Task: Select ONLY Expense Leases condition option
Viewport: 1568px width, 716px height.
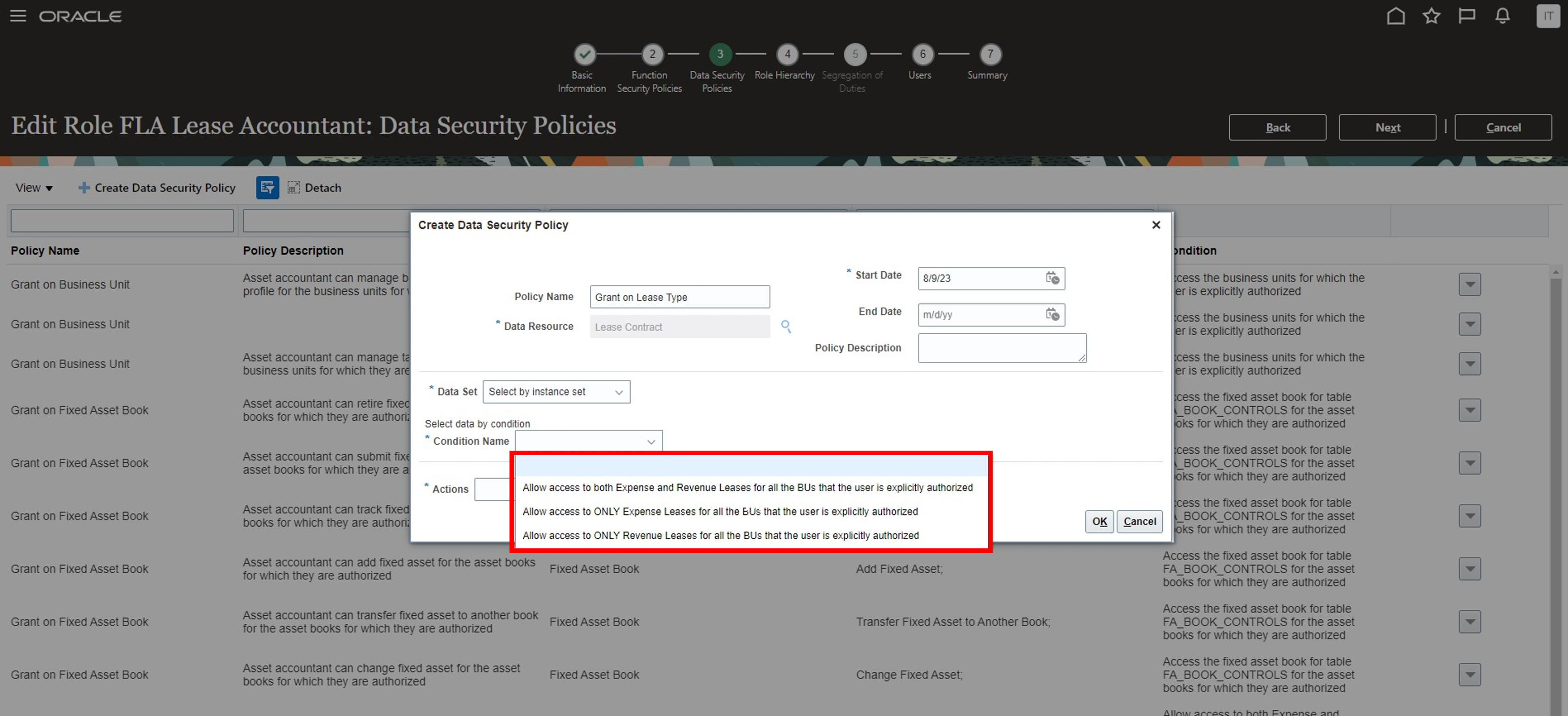Action: click(720, 511)
